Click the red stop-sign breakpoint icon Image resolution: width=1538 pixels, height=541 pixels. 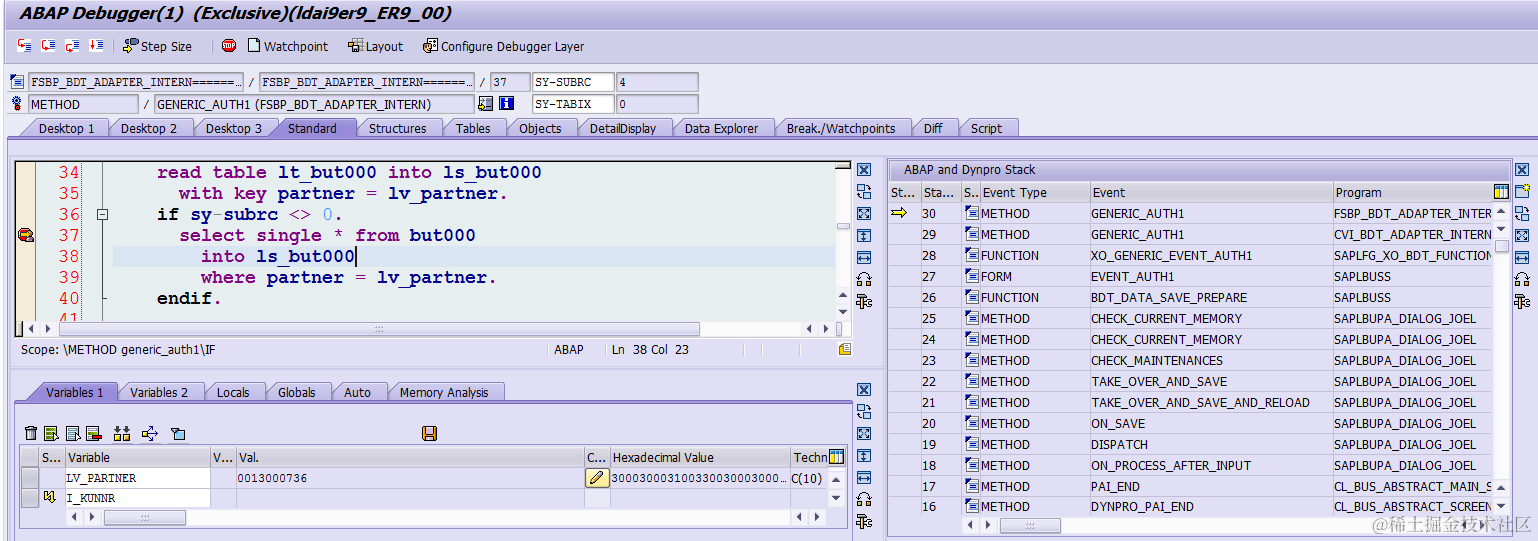pyautogui.click(x=229, y=46)
